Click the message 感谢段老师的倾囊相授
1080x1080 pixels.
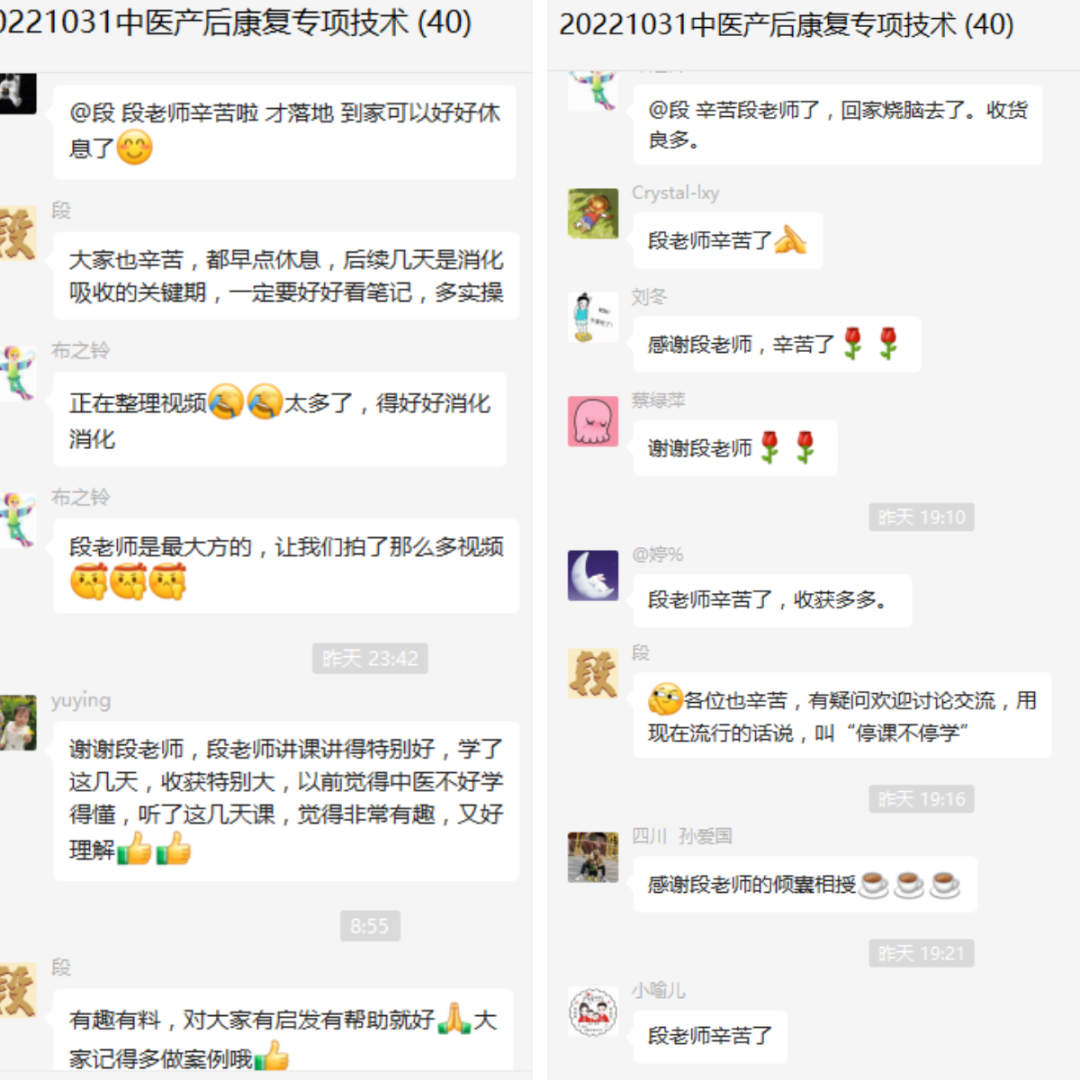coord(804,884)
